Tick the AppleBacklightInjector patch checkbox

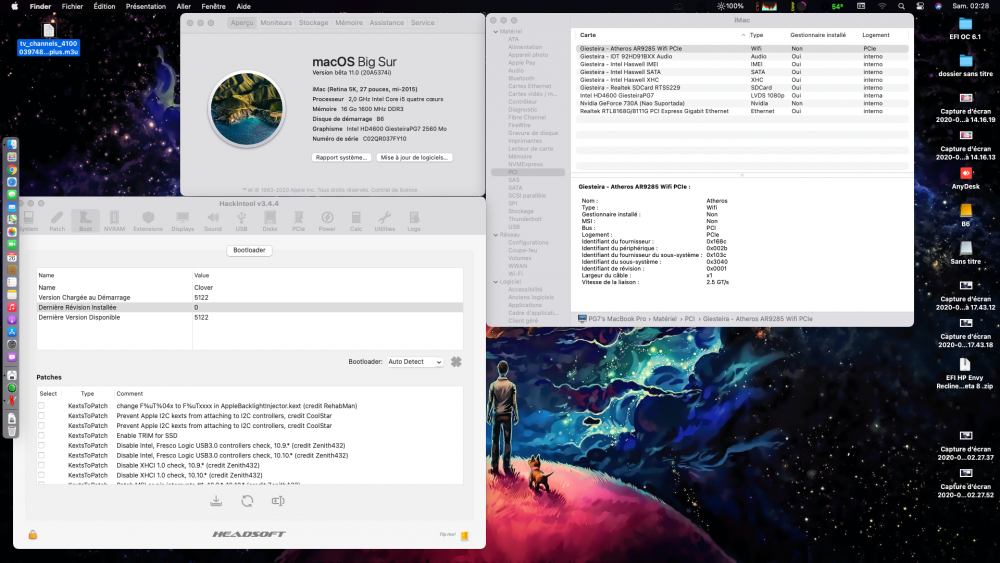pos(41,406)
